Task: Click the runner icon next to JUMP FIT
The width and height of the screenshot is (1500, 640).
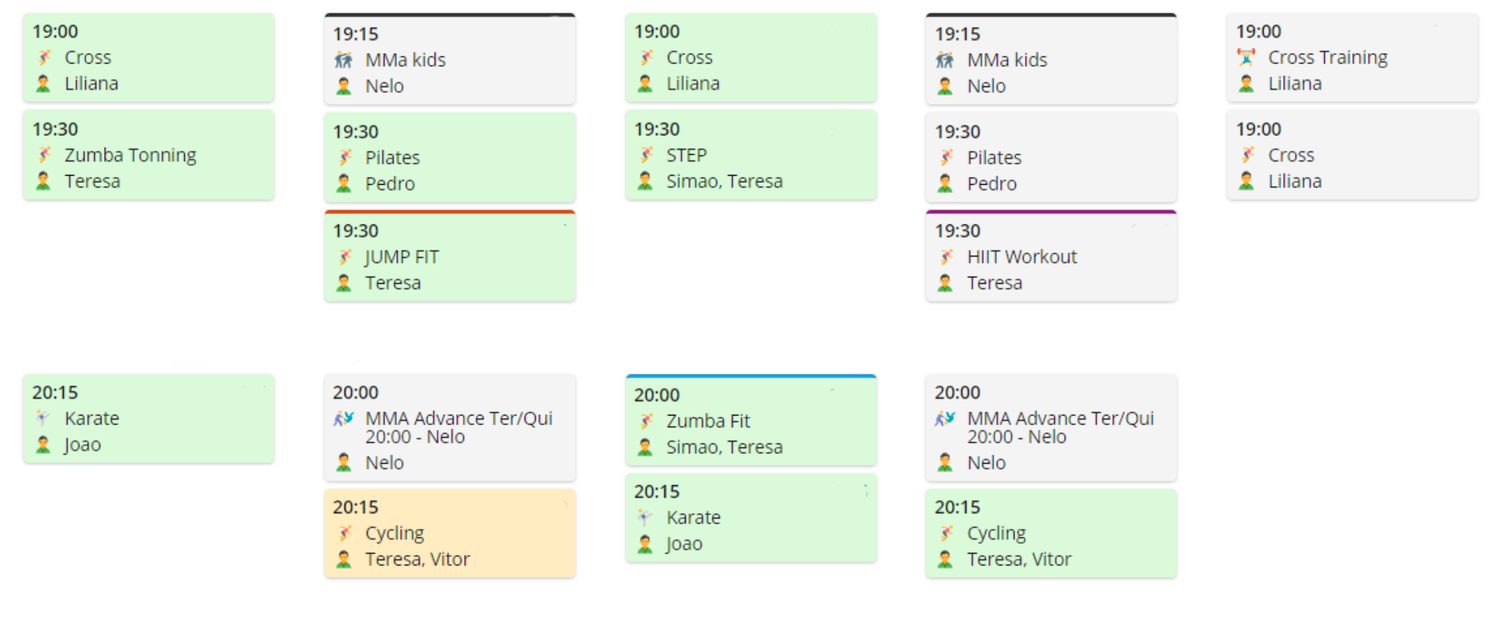Action: tap(344, 257)
